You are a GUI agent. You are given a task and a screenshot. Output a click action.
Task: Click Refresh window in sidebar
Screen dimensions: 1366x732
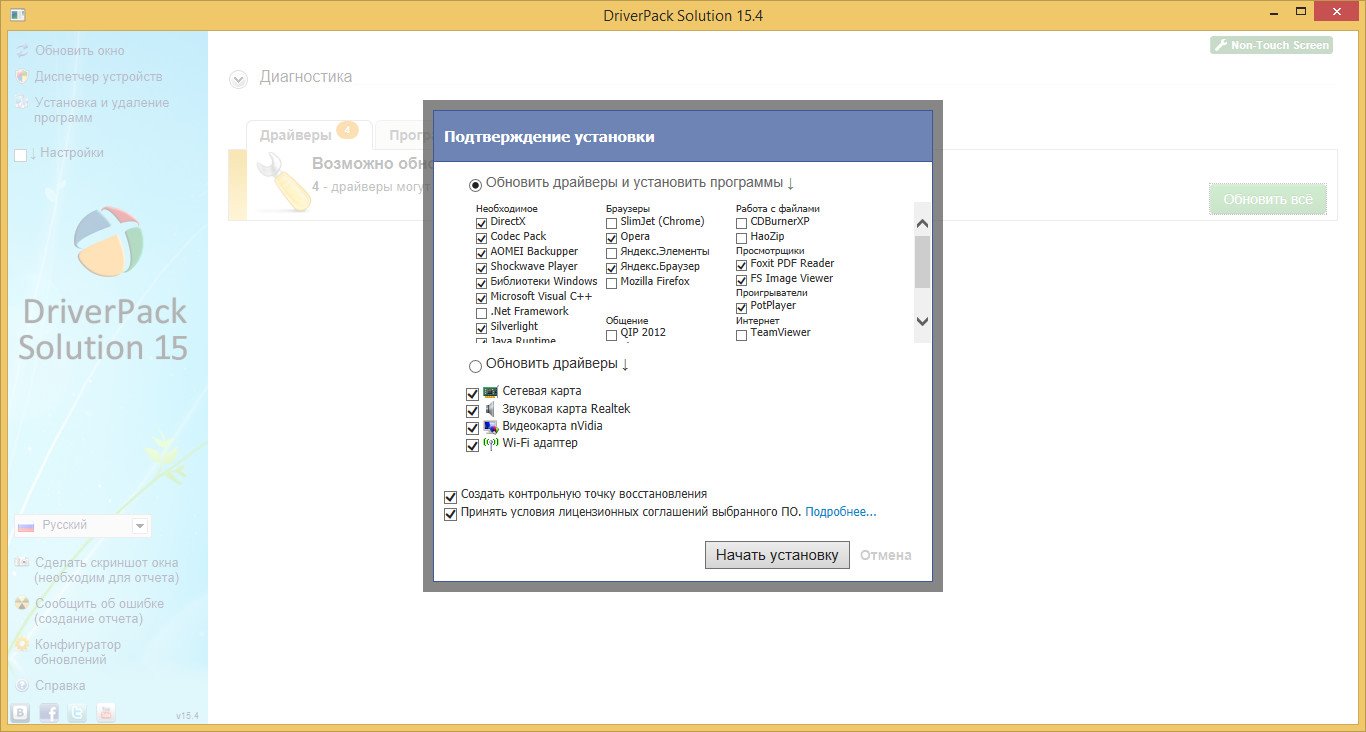(80, 51)
